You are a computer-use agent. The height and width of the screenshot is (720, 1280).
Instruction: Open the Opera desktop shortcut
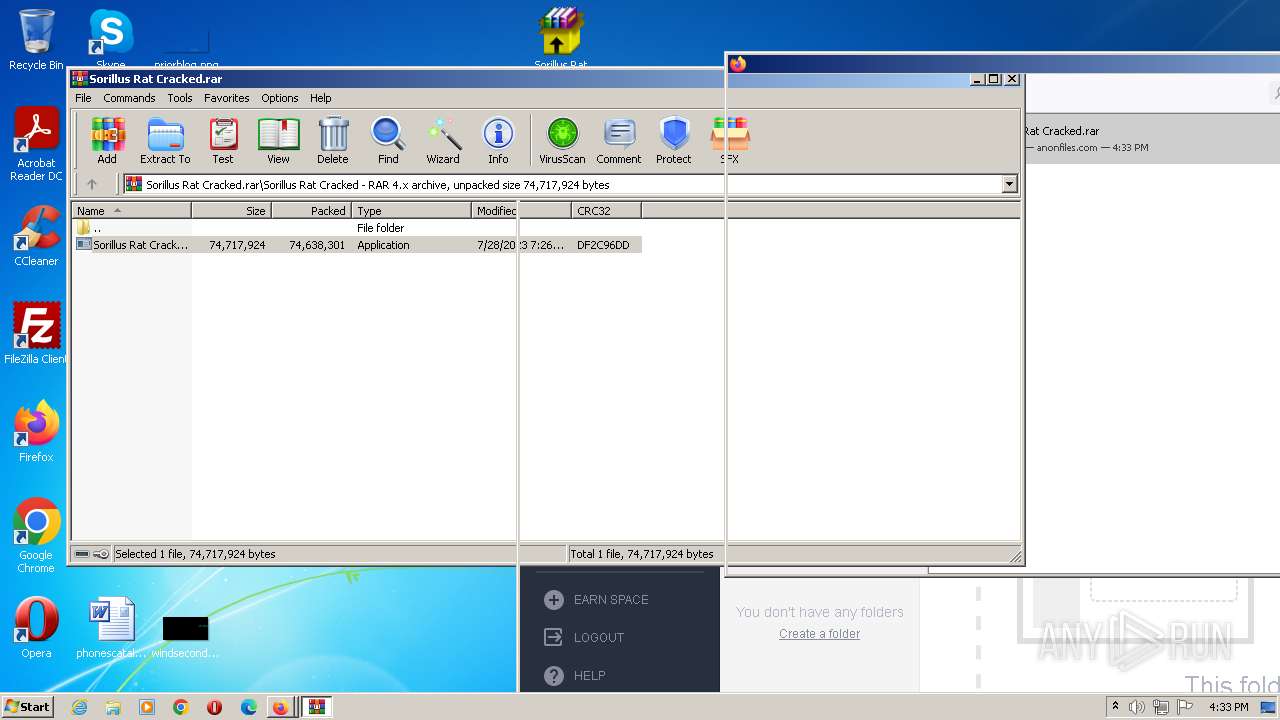36,627
